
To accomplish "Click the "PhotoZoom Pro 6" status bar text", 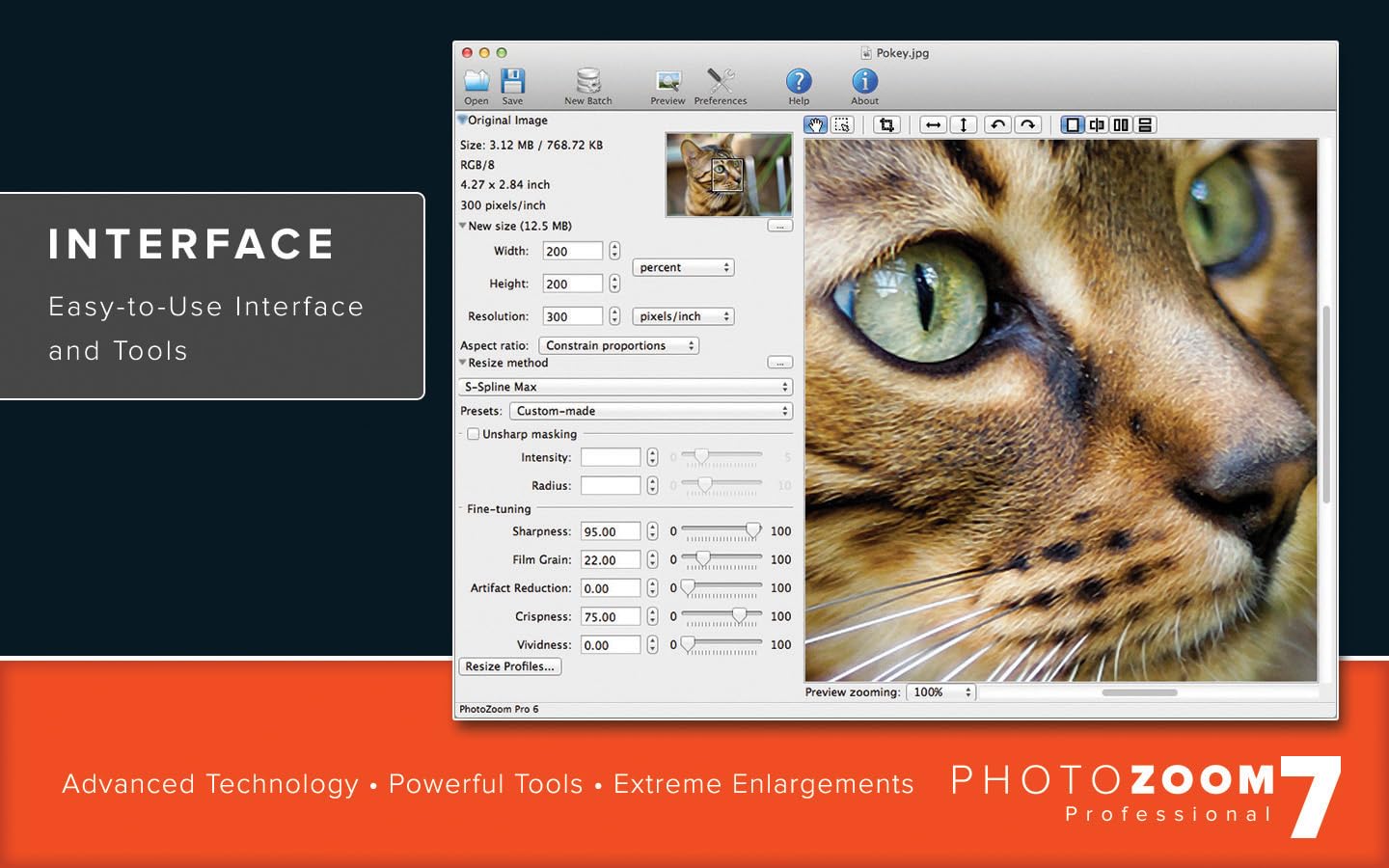I will click(x=499, y=709).
